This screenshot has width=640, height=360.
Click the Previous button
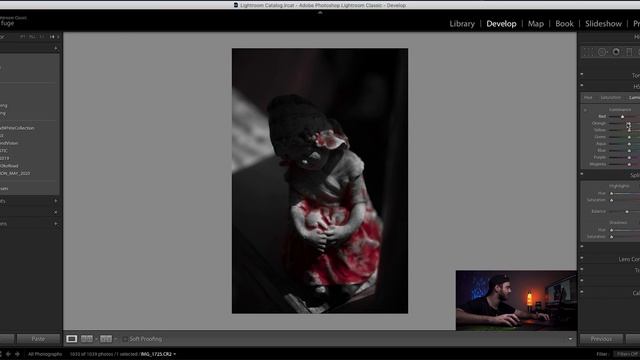(601, 339)
